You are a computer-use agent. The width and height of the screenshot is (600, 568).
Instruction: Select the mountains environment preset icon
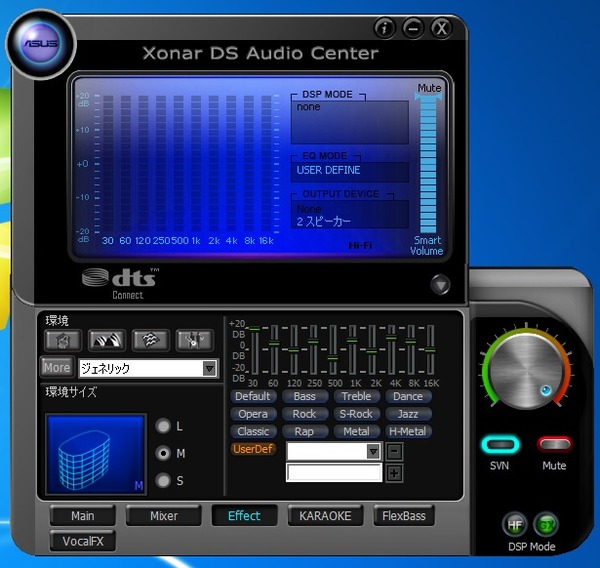(x=107, y=340)
